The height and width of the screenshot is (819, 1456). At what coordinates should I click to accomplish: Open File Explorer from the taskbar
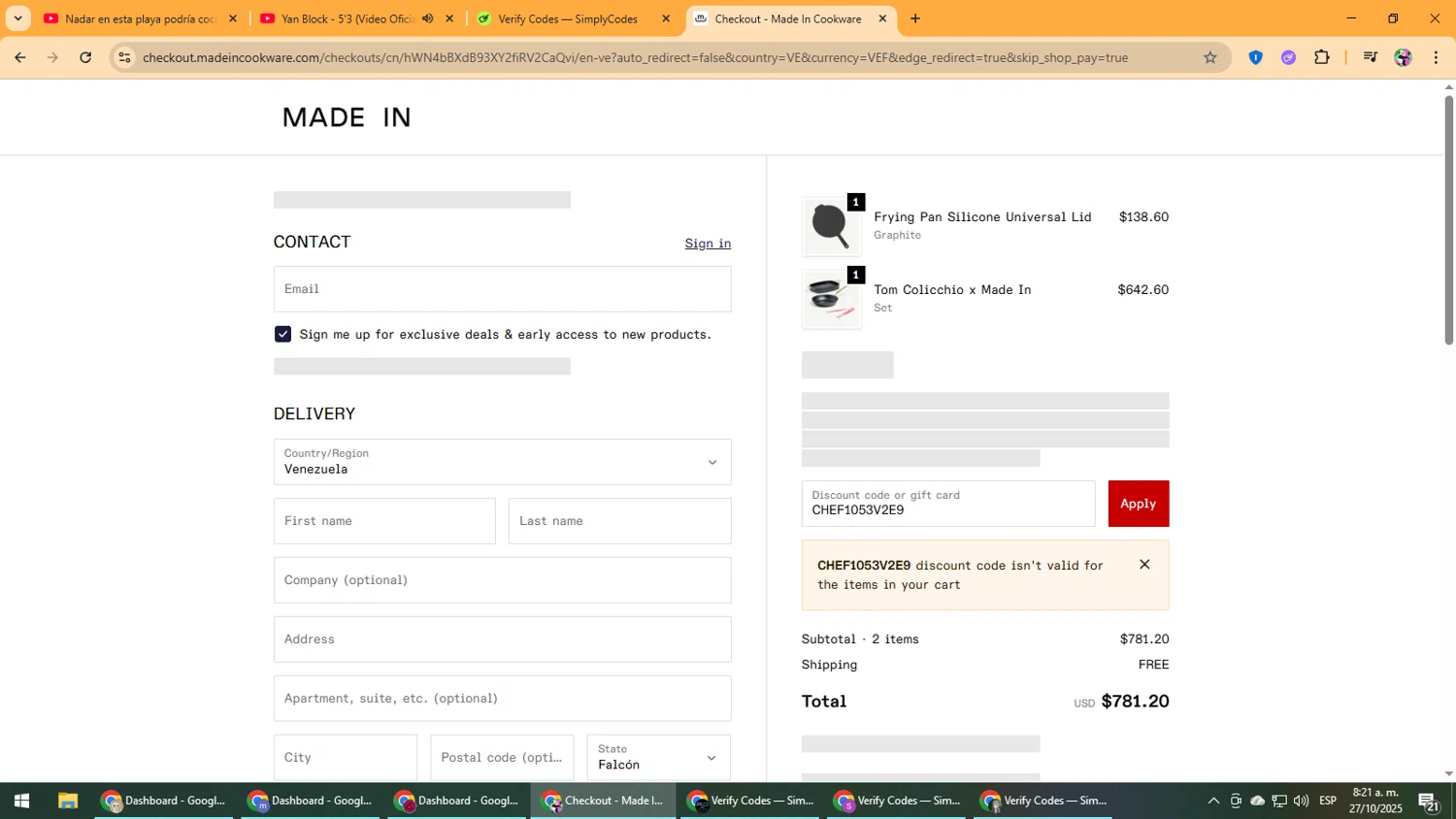coord(67,801)
